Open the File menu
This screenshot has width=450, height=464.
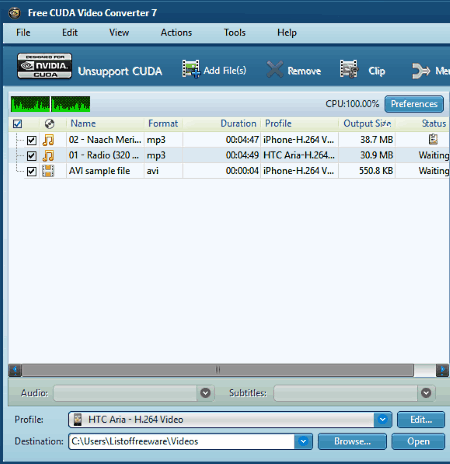[23, 33]
